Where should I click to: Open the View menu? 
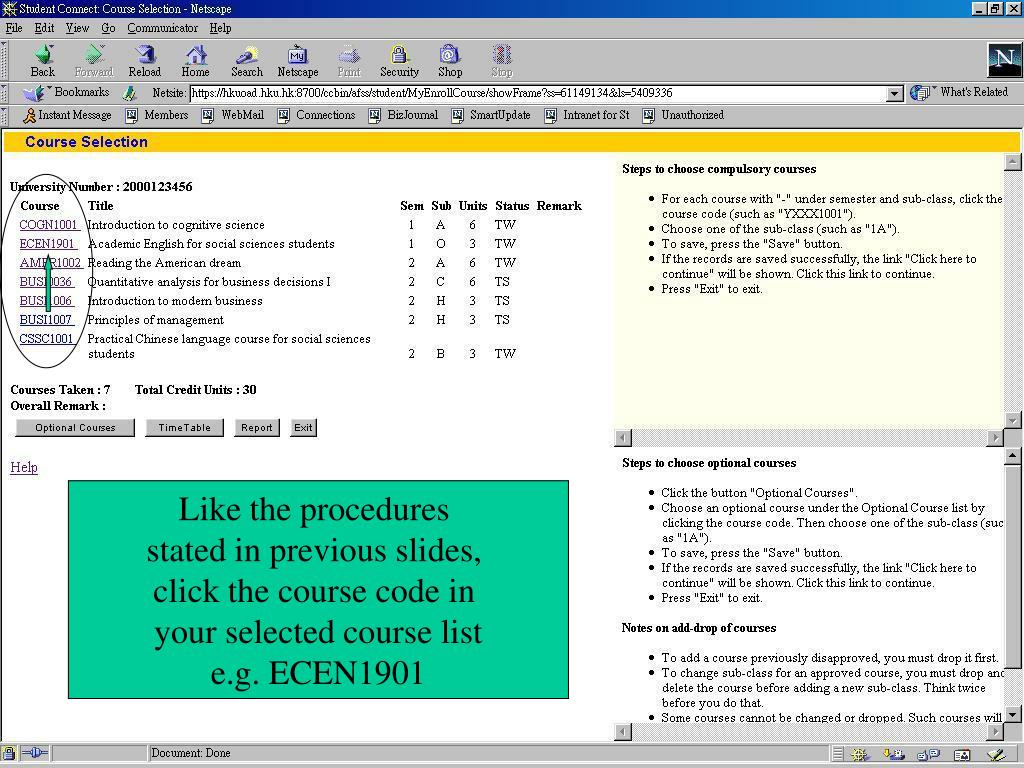[77, 28]
